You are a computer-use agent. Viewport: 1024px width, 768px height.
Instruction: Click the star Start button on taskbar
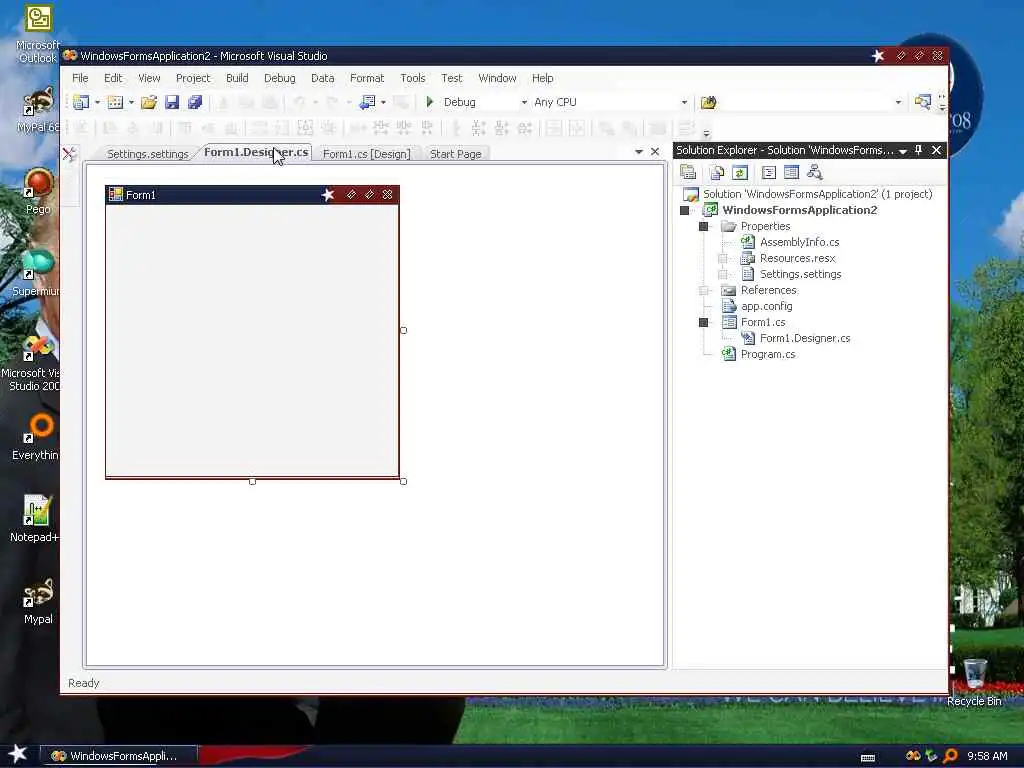click(18, 754)
